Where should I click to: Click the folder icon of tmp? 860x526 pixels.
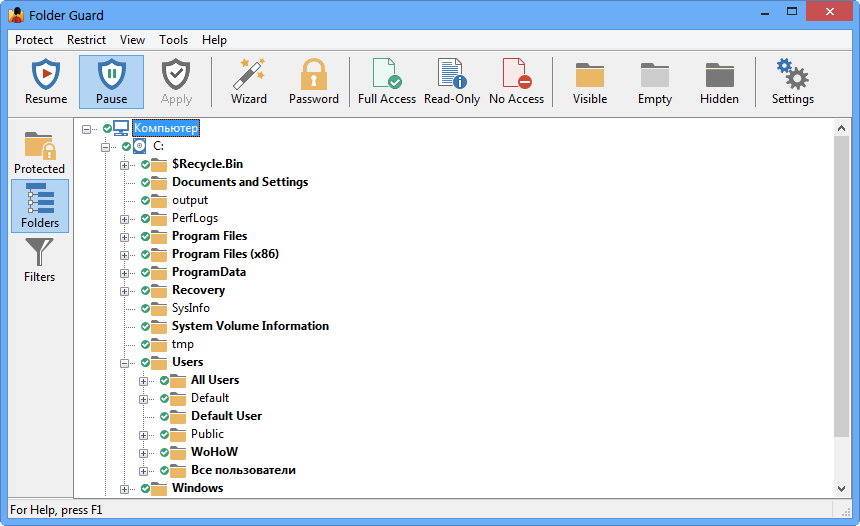(x=159, y=345)
